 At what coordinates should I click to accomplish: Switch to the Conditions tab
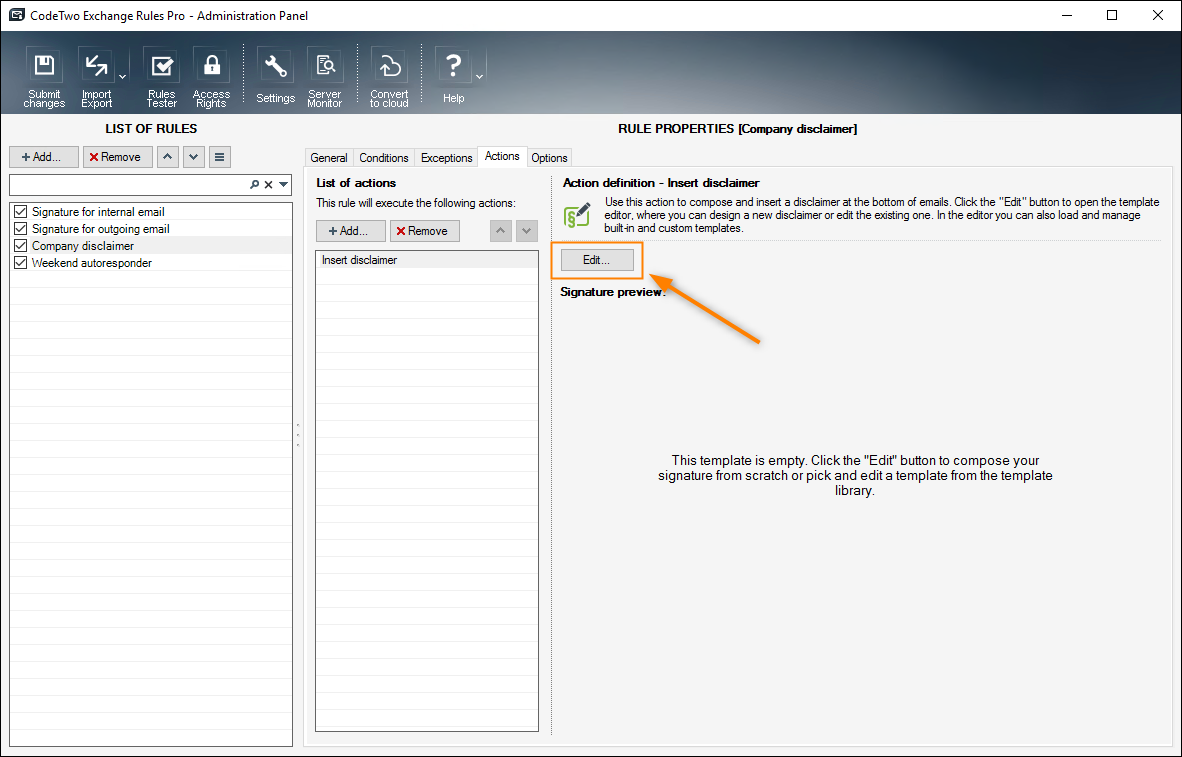pyautogui.click(x=384, y=158)
